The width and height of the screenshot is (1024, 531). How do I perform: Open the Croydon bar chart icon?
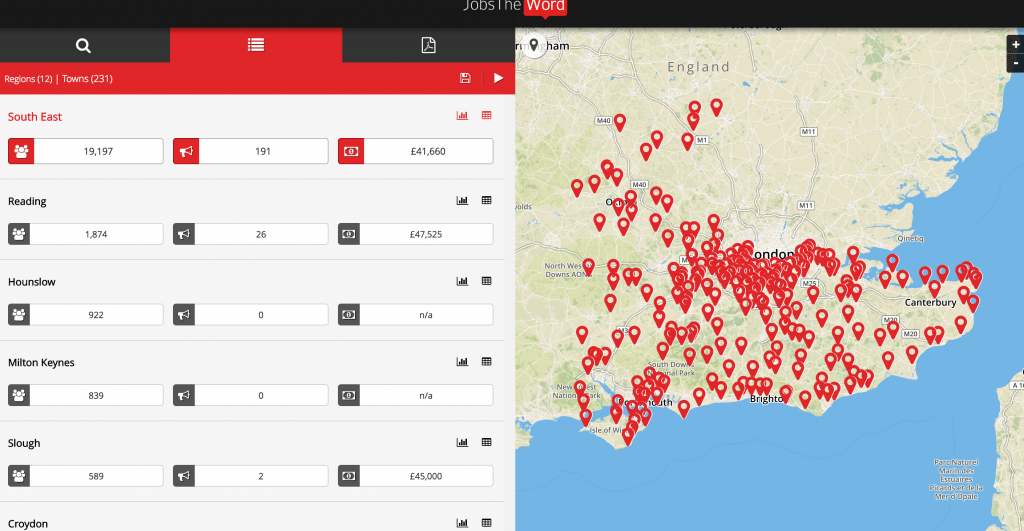(x=462, y=523)
